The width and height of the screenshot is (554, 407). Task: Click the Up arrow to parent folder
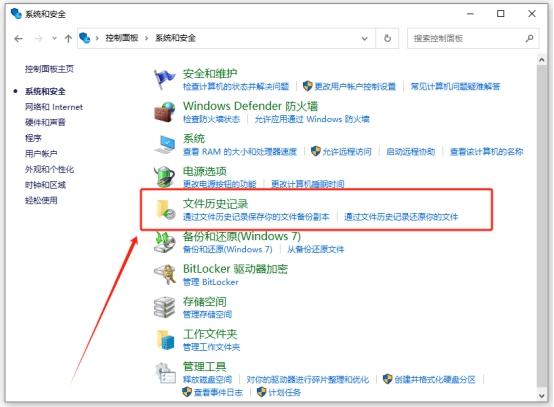tap(69, 38)
